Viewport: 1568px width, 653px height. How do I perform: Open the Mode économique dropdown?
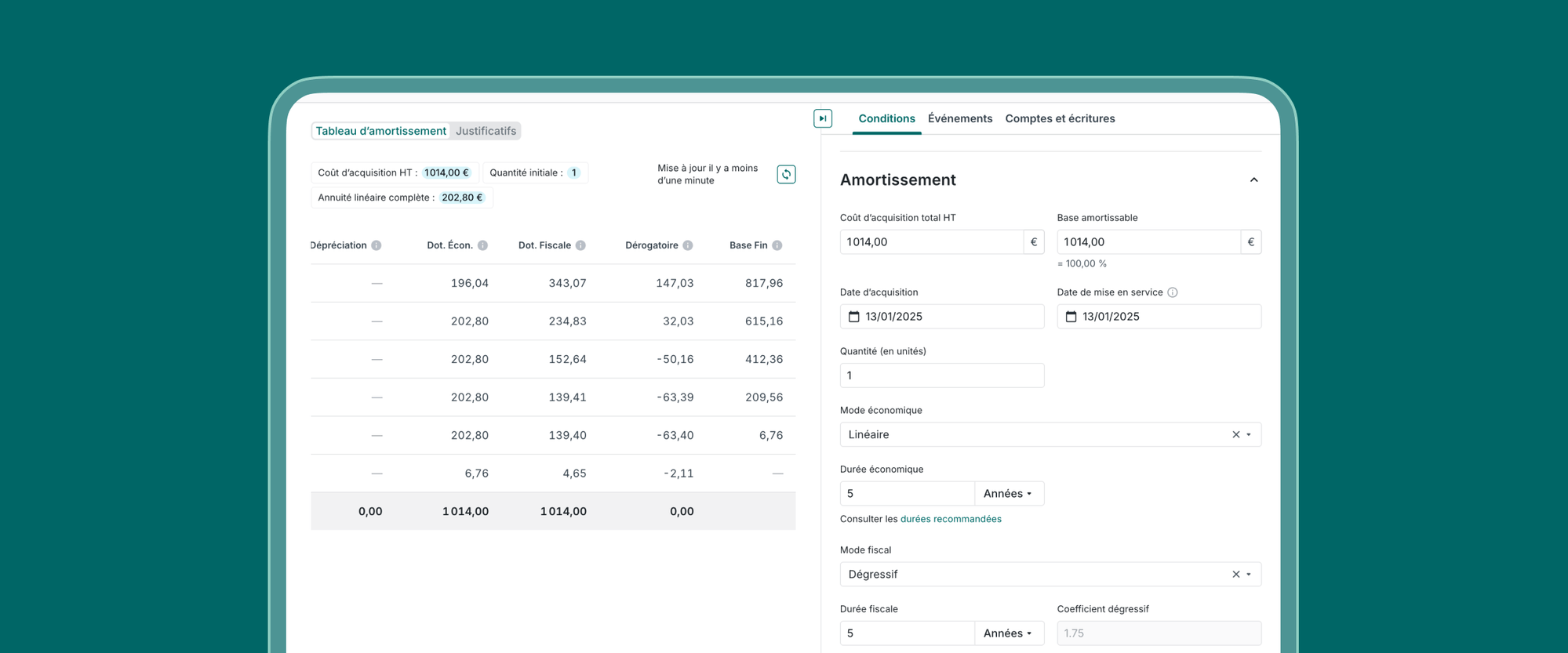[x=1249, y=434]
